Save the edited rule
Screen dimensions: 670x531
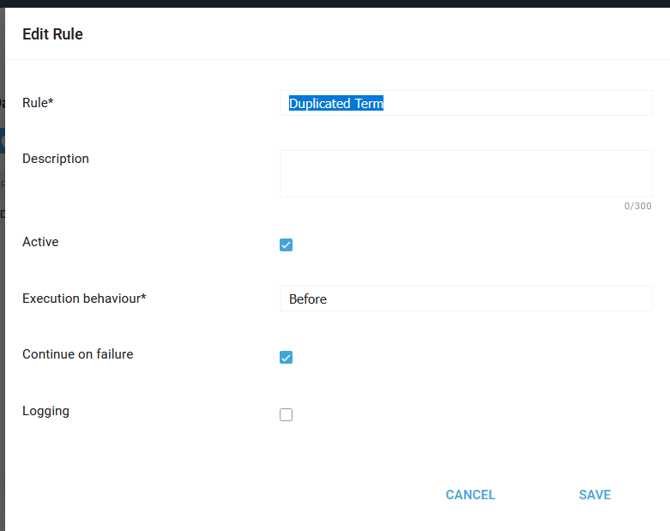[x=595, y=495]
